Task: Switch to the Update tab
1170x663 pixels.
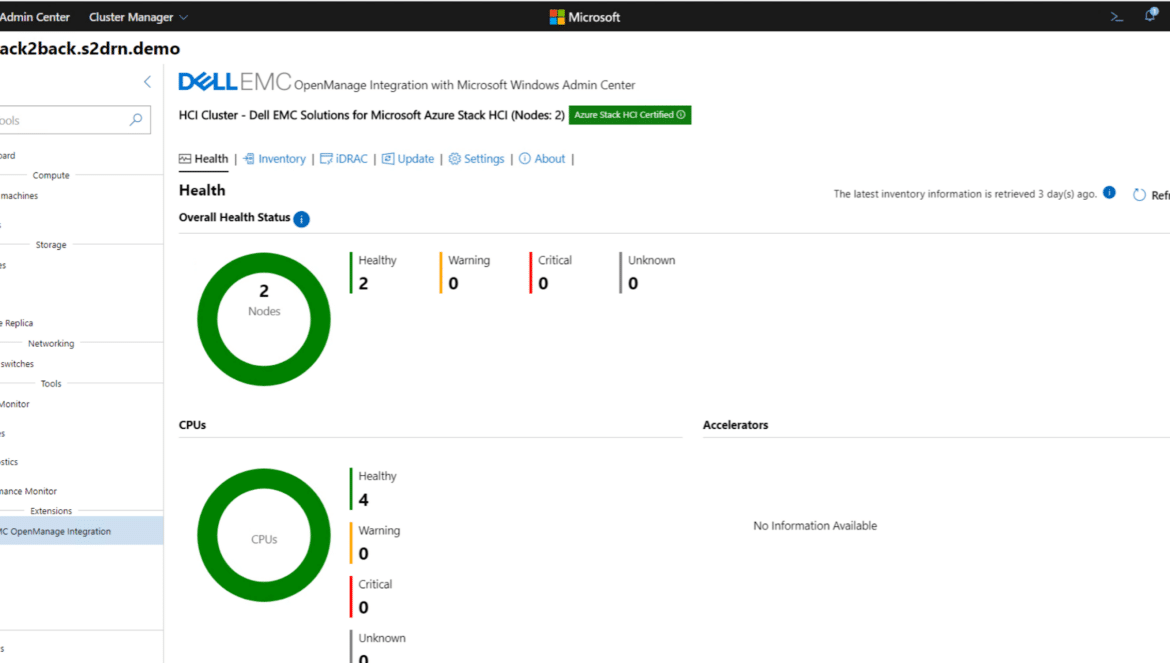Action: click(x=408, y=159)
